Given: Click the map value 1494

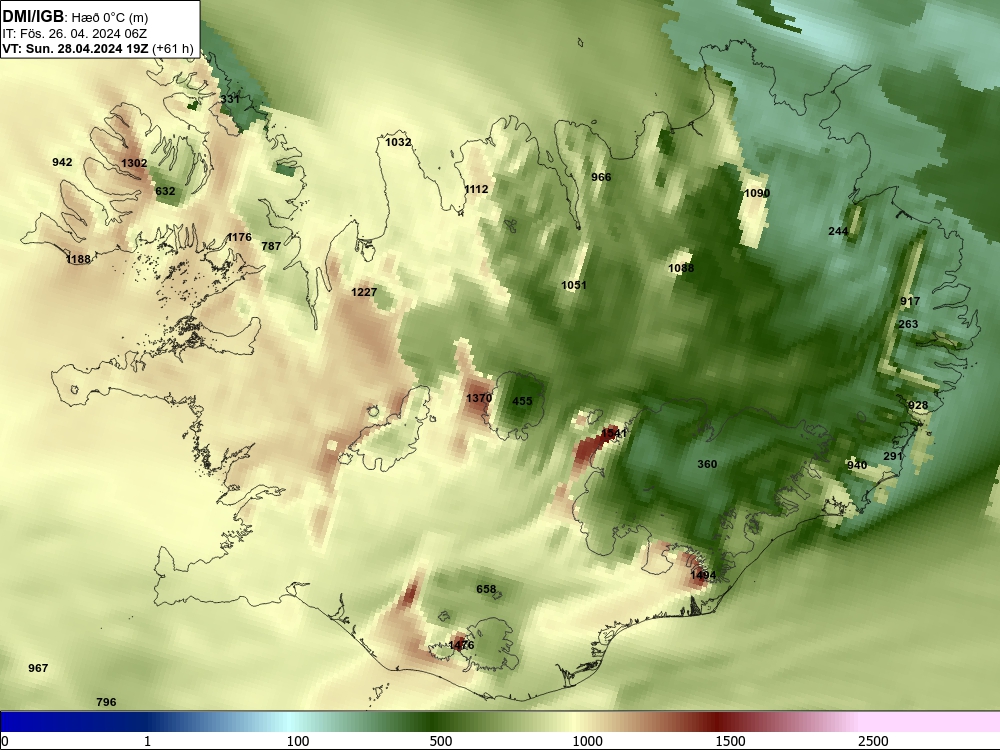Looking at the screenshot, I should tap(703, 575).
